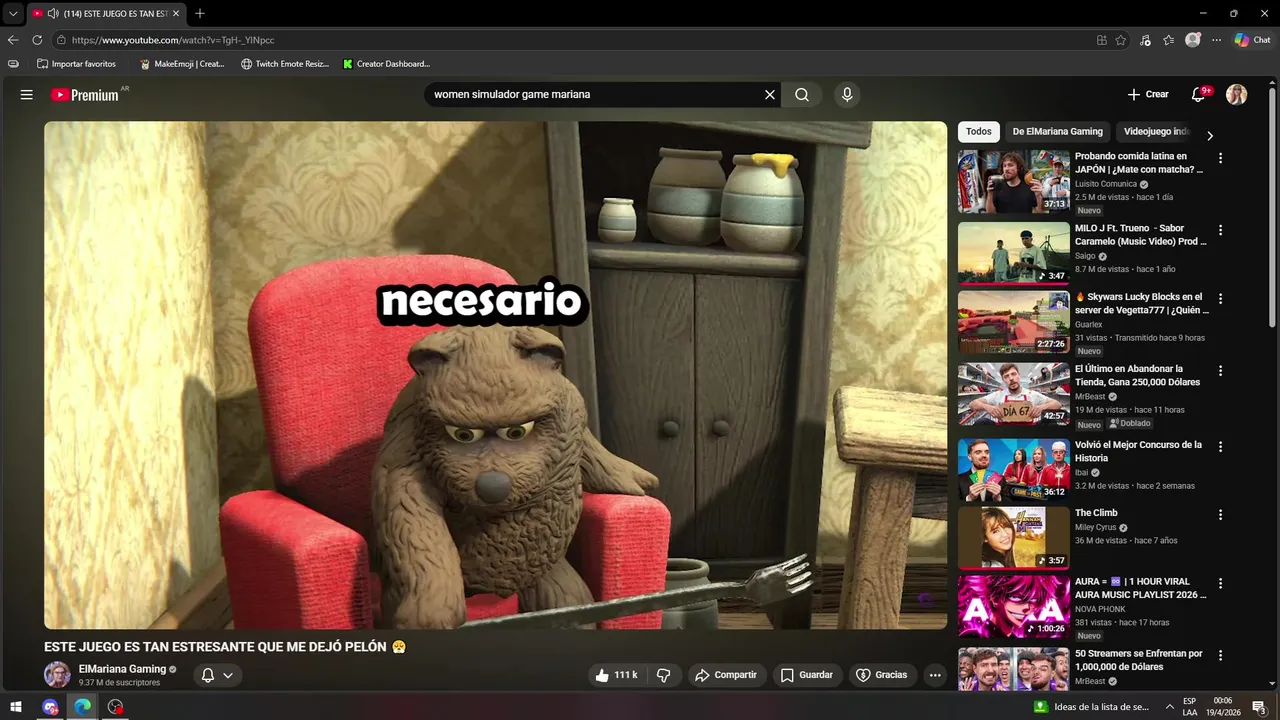Expand the tab actions dropdown arrow
This screenshot has width=1280, height=720.
[x=13, y=13]
